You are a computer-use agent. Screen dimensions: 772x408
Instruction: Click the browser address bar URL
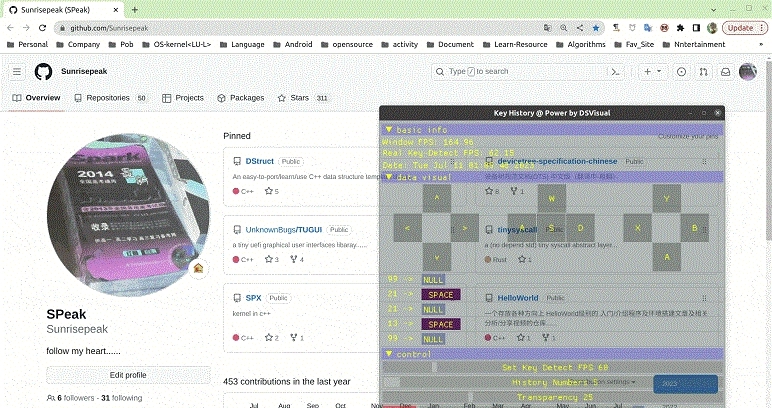tap(109, 28)
